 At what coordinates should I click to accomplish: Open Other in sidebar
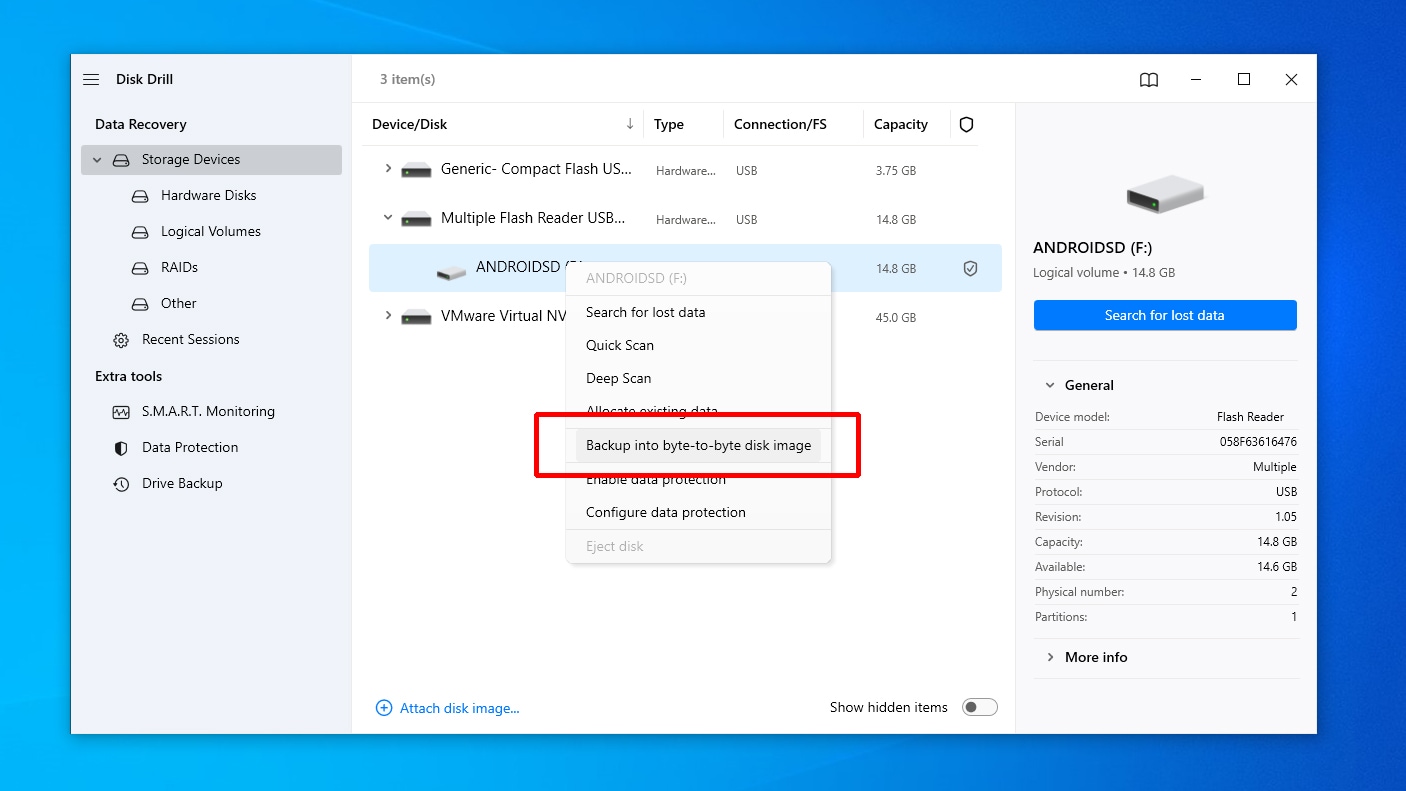click(179, 304)
